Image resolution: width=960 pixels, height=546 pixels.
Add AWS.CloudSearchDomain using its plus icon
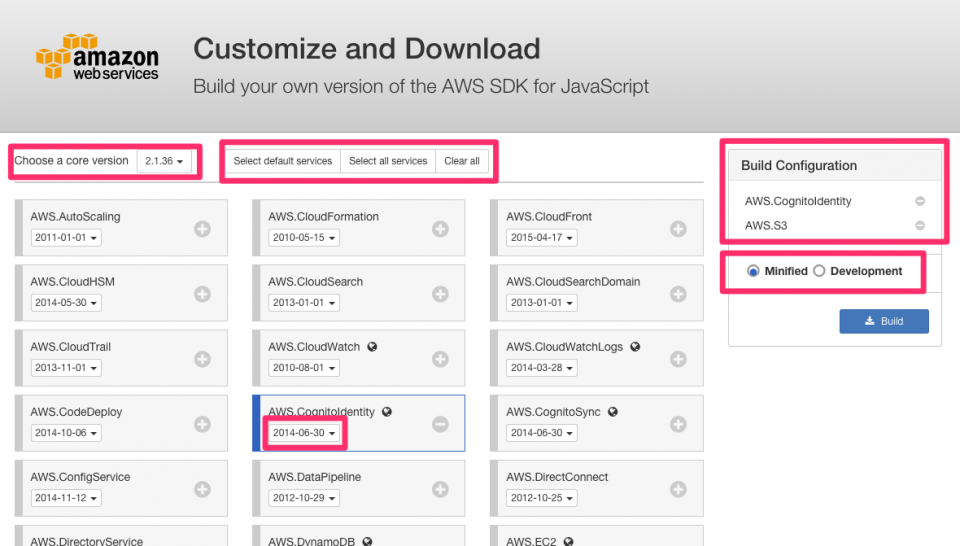(x=678, y=294)
